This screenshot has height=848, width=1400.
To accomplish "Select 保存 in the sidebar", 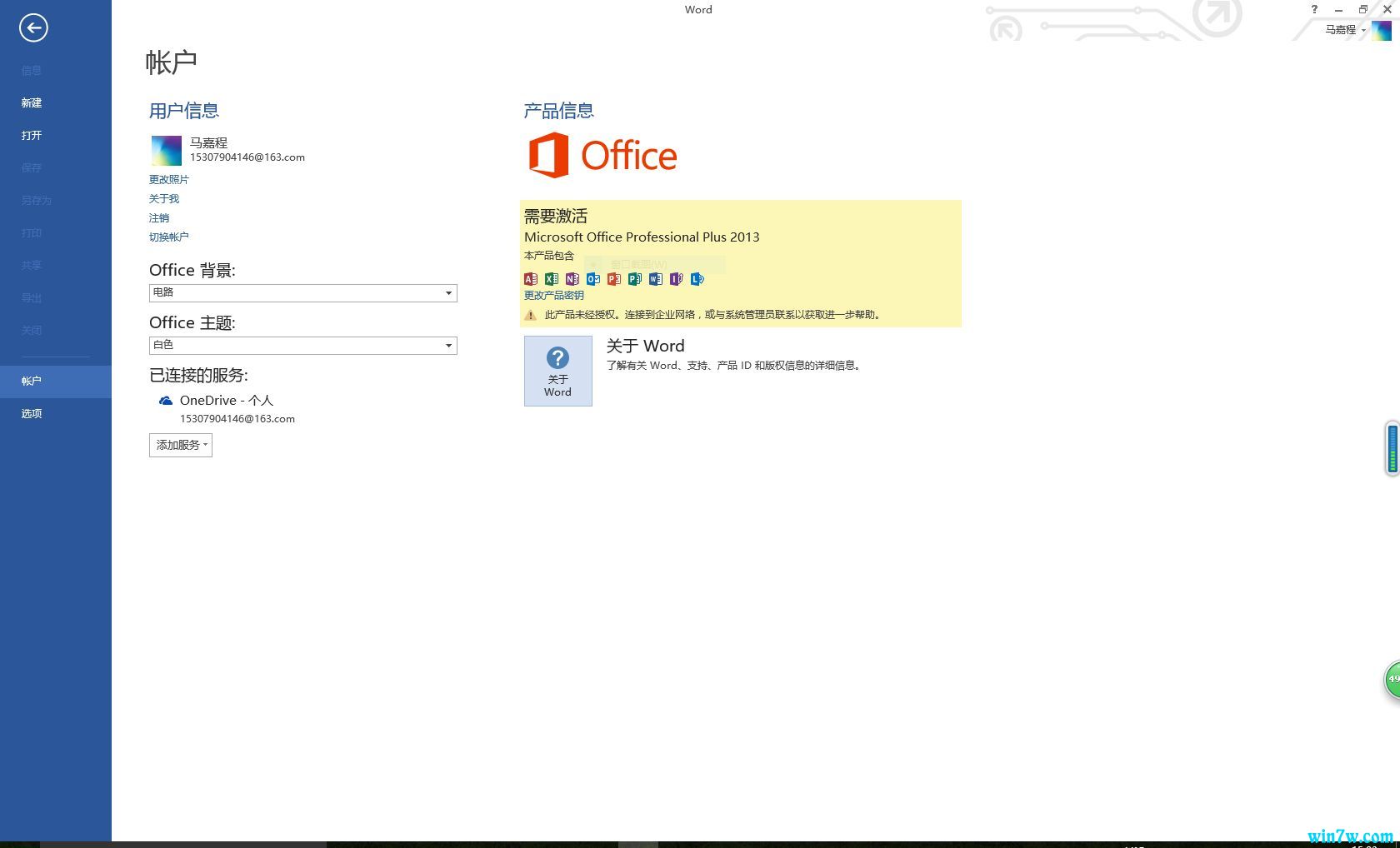I will (x=56, y=167).
